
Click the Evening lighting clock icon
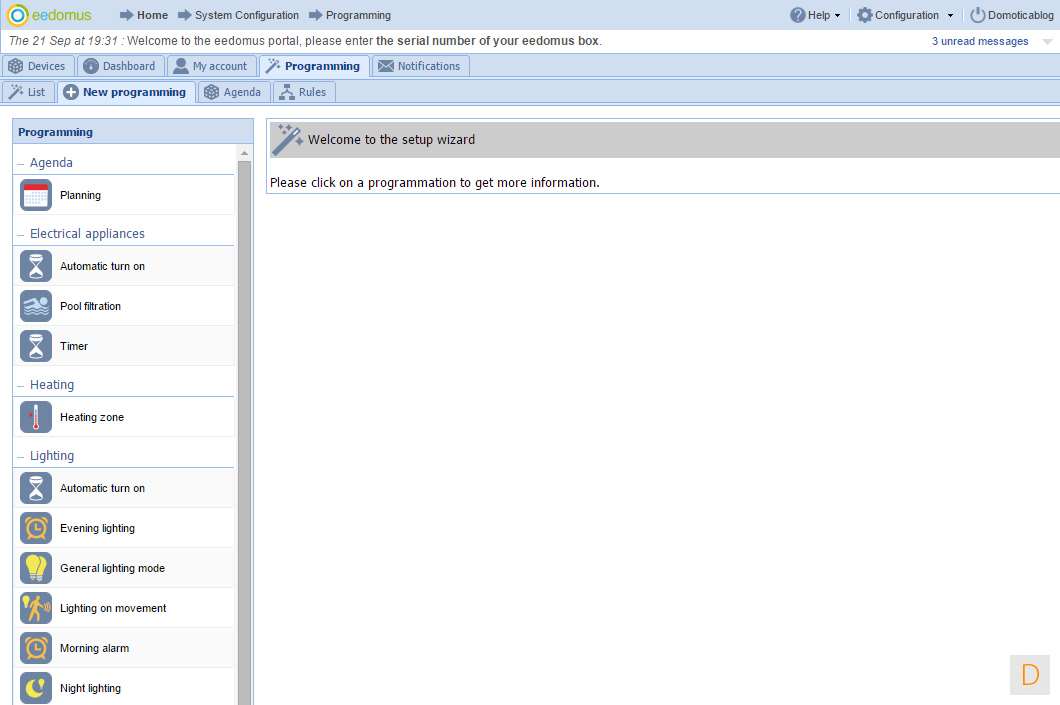pyautogui.click(x=36, y=528)
